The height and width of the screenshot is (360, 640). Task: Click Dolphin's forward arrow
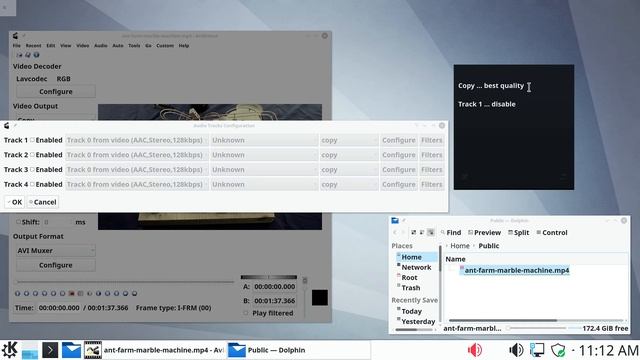(x=403, y=232)
